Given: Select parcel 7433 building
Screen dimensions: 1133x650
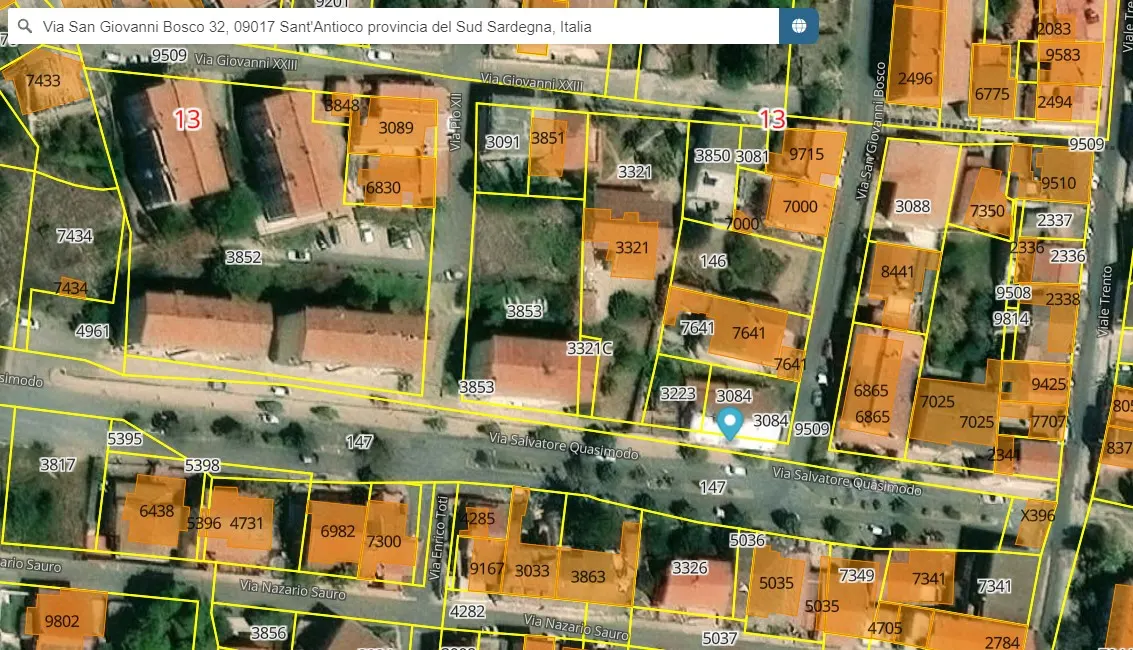Looking at the screenshot, I should click(46, 82).
